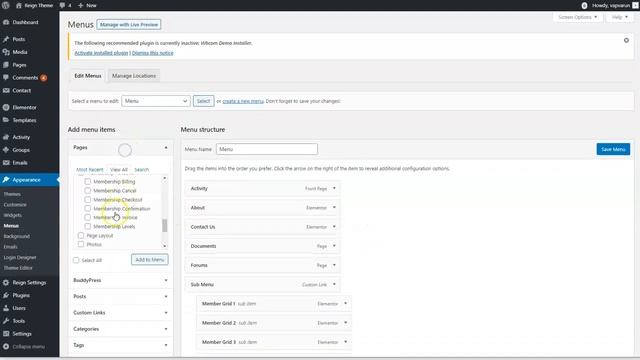Click the WordPress logo icon
This screenshot has width=640, height=360.
[x=6, y=5]
